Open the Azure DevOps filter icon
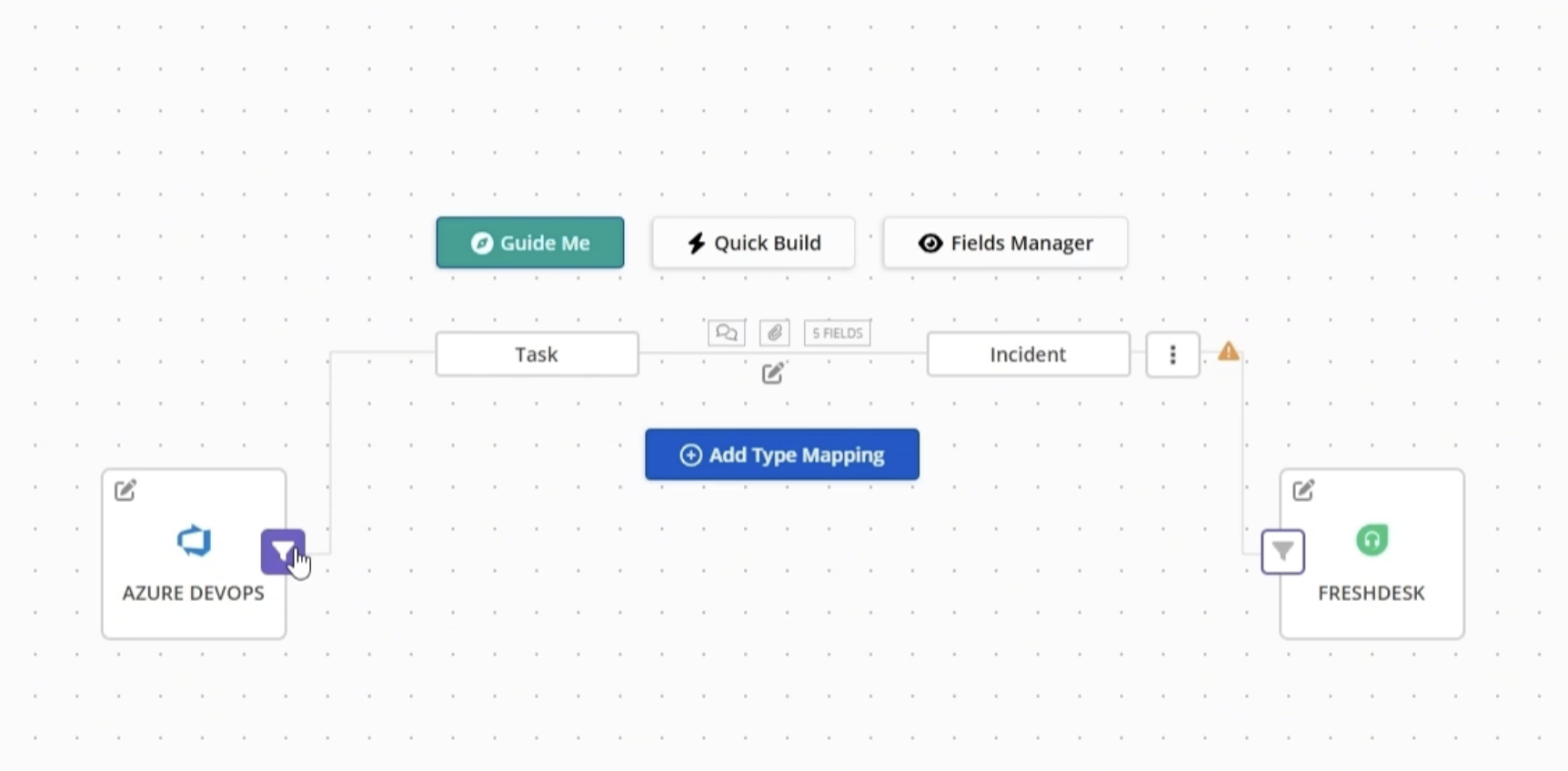Screen dimensions: 1568x771 coord(283,552)
